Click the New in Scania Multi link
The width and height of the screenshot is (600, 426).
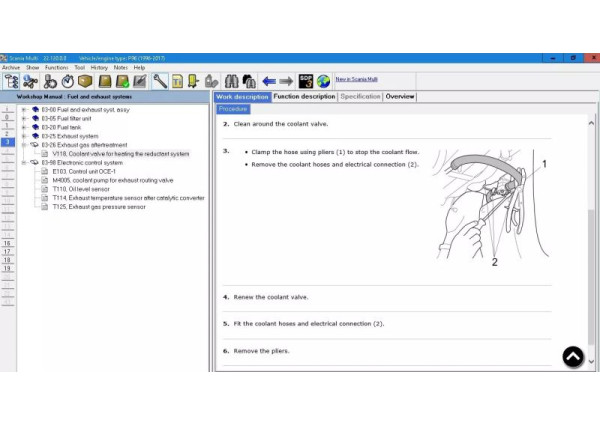[x=356, y=79]
